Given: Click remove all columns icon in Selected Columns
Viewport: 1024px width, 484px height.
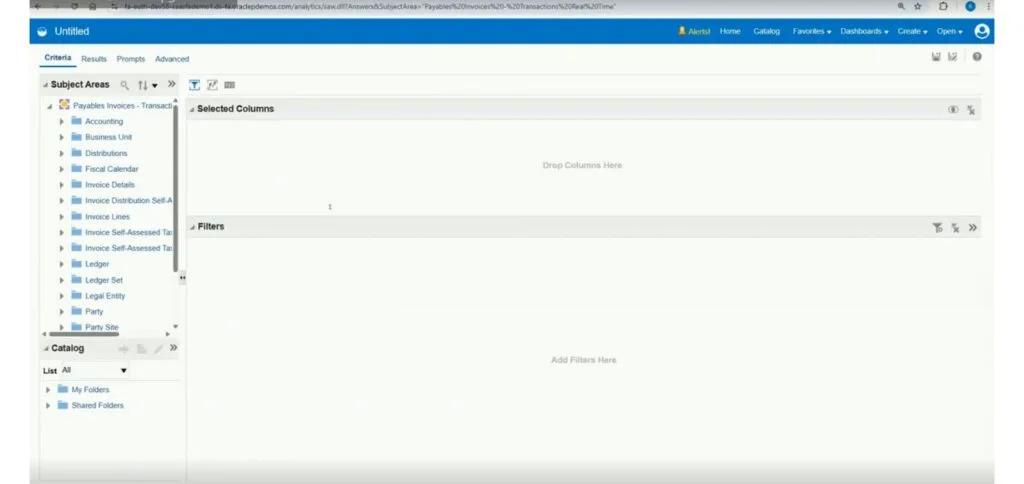Looking at the screenshot, I should coord(971,110).
